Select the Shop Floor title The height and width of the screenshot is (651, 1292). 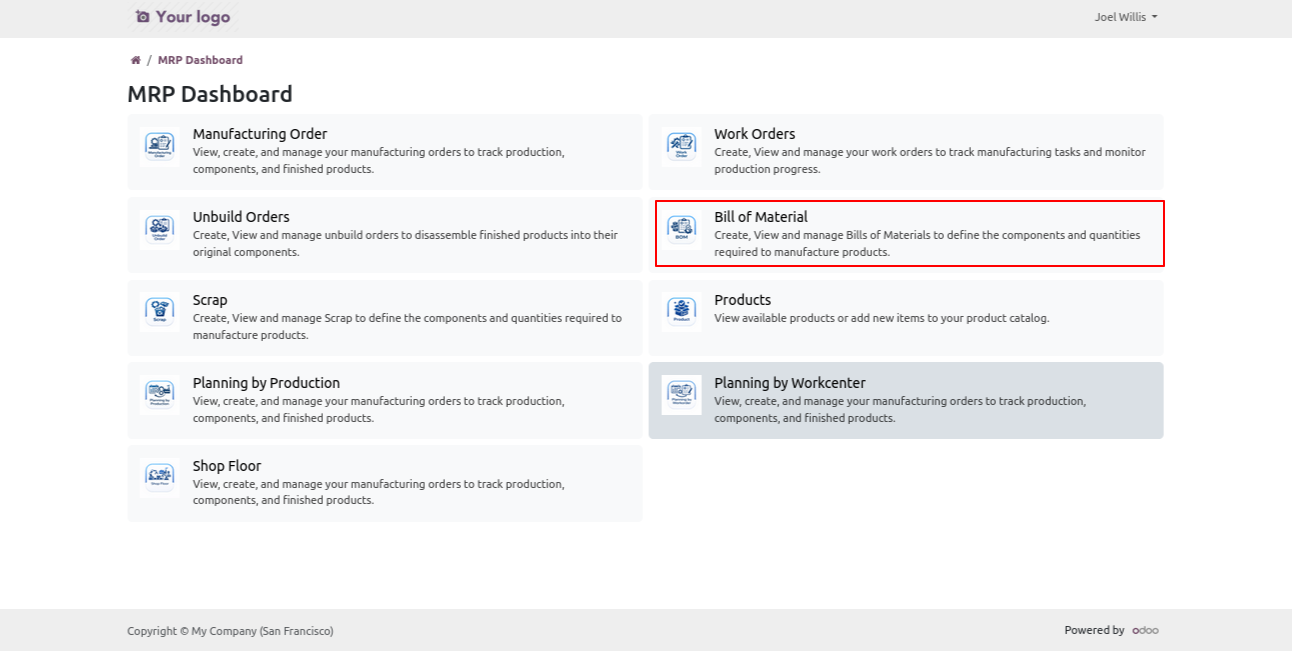point(227,466)
